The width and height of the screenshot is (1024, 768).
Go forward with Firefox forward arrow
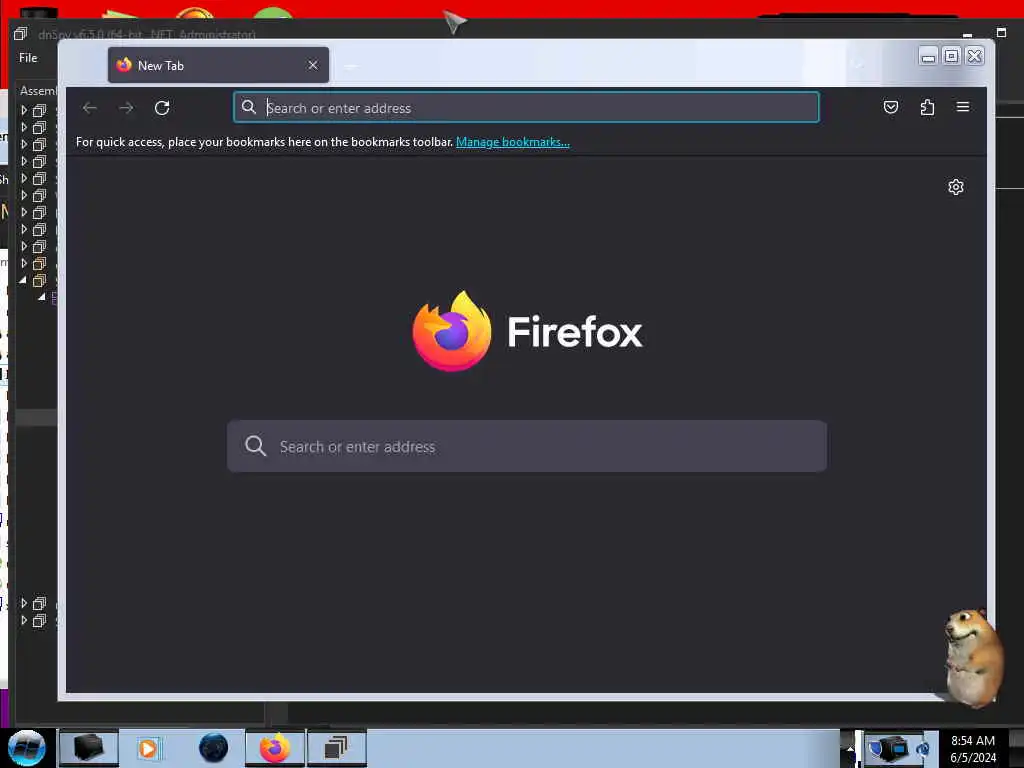126,108
